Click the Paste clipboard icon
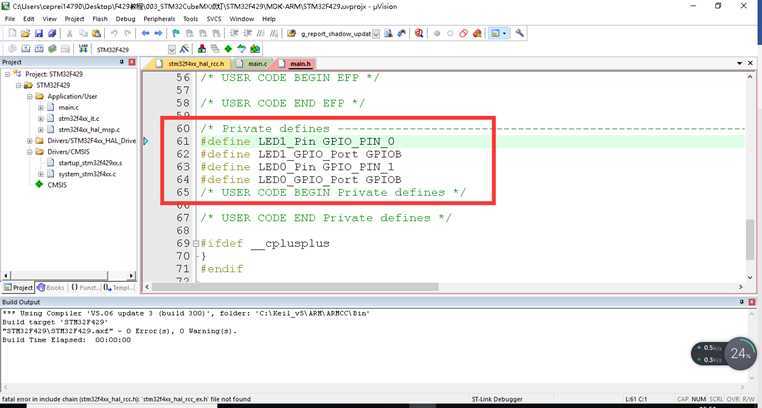 pyautogui.click(x=96, y=34)
